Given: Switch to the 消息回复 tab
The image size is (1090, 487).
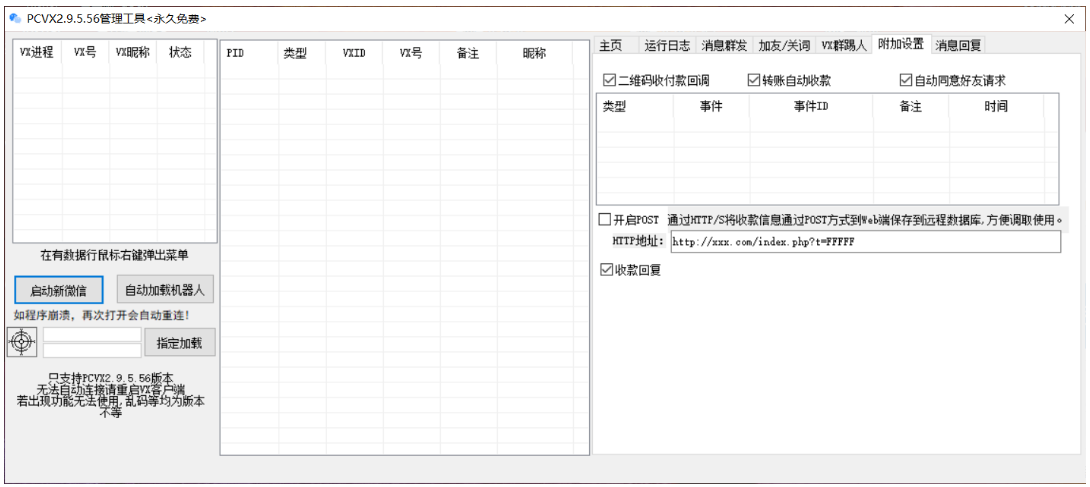Looking at the screenshot, I should coord(958,45).
